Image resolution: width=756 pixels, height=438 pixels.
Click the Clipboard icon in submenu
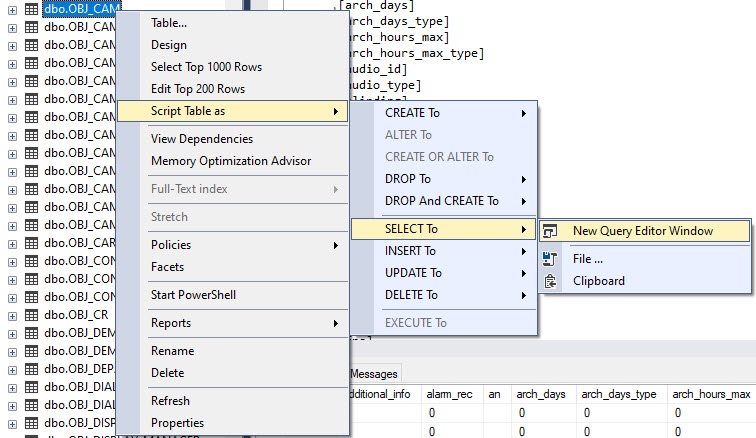[x=550, y=281]
